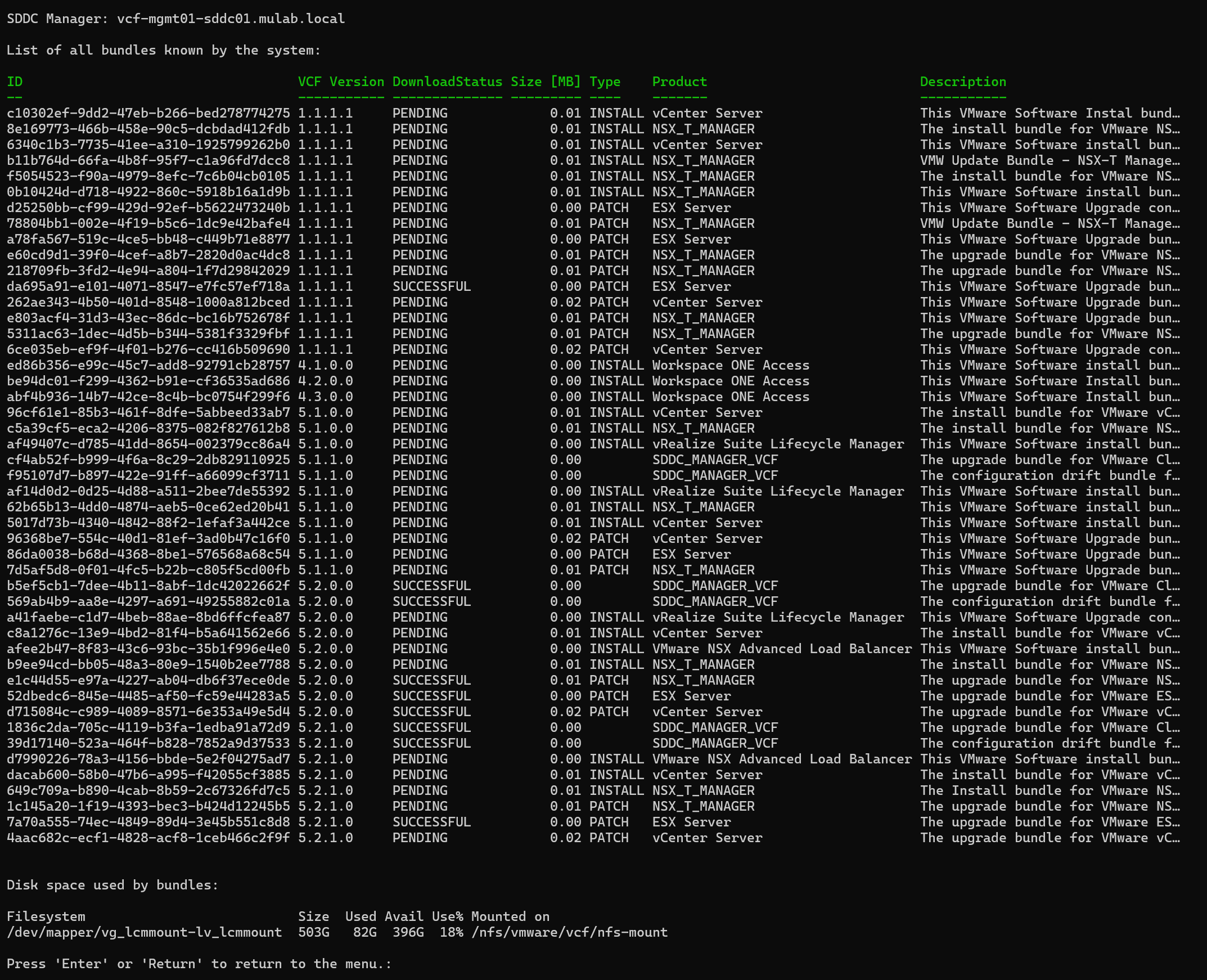1207x980 pixels.
Task: Click bundle ID b5ef5cb1-7dee-4b11-8abf-1dc42022662f
Action: pos(148,586)
